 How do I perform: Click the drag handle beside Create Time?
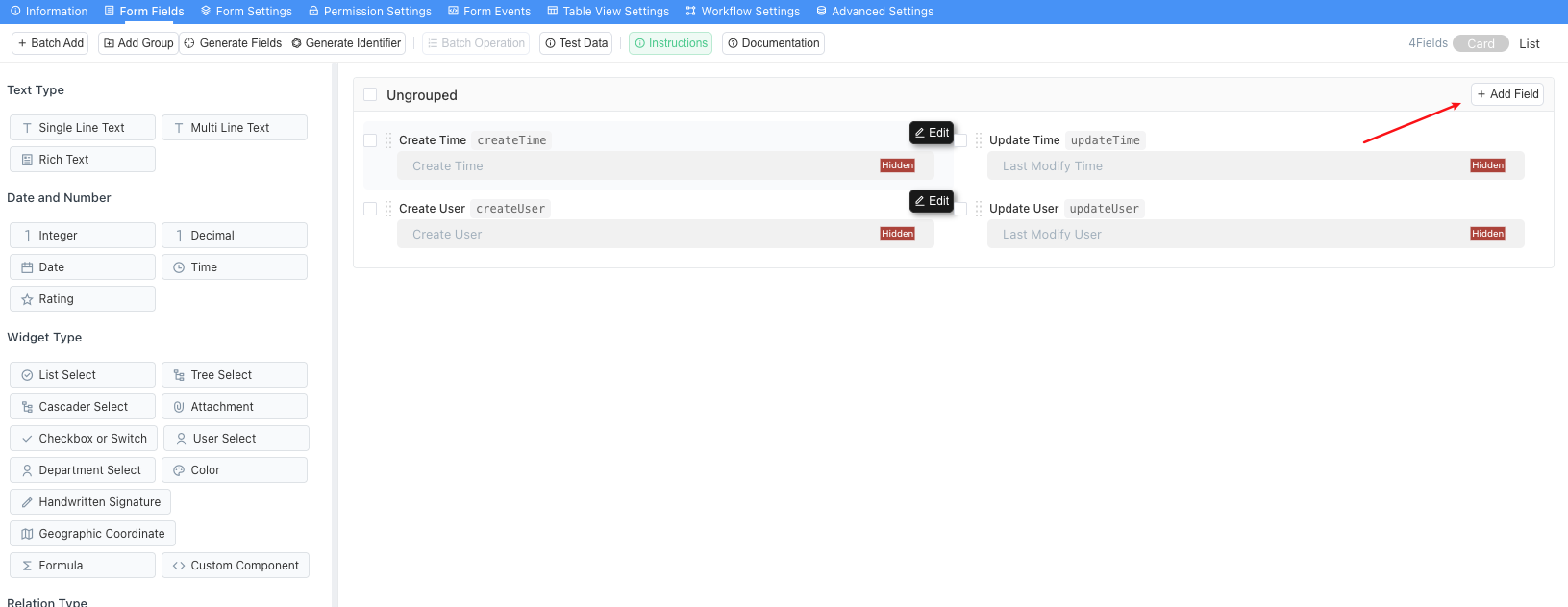pyautogui.click(x=388, y=140)
